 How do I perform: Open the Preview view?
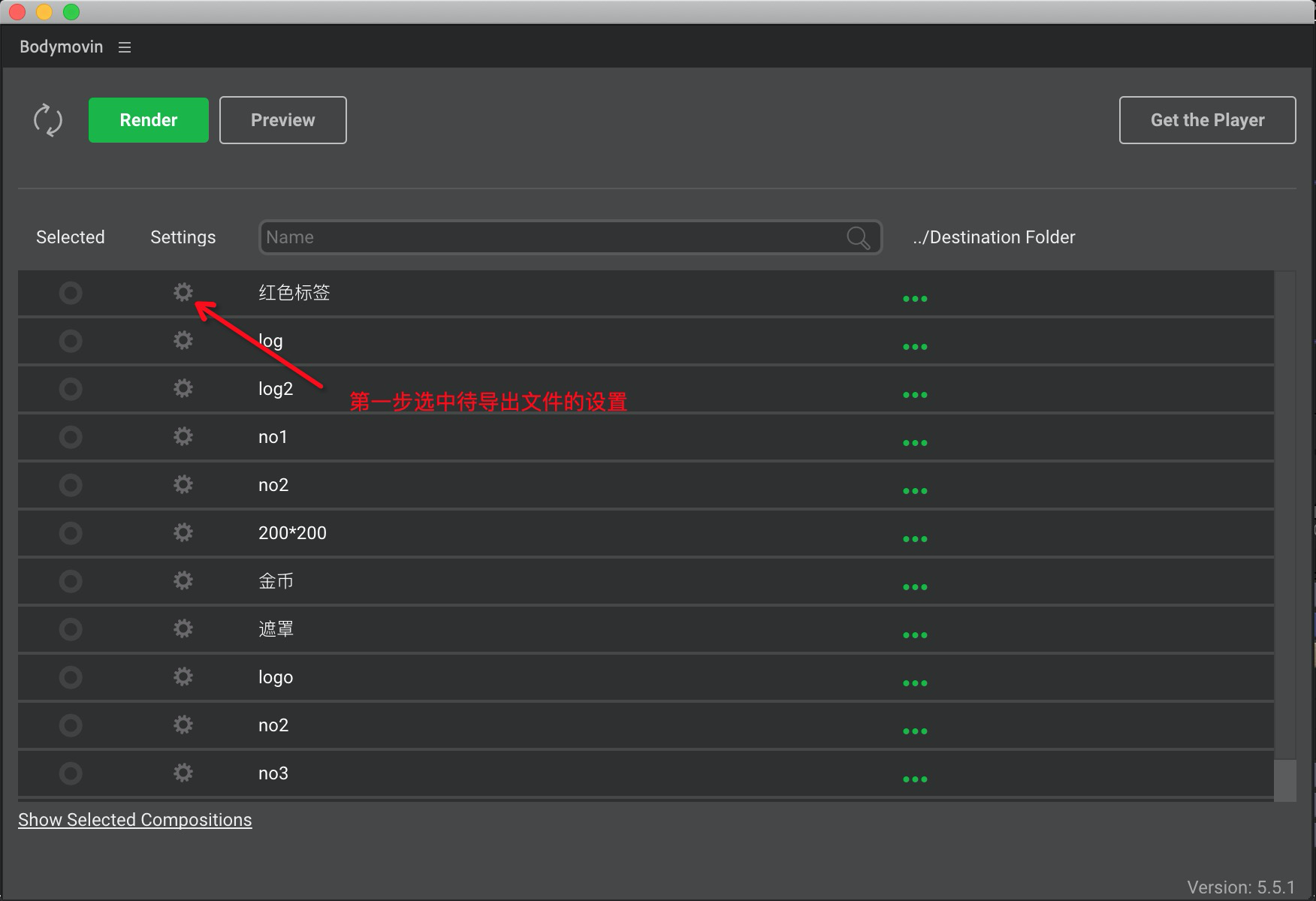pyautogui.click(x=283, y=120)
